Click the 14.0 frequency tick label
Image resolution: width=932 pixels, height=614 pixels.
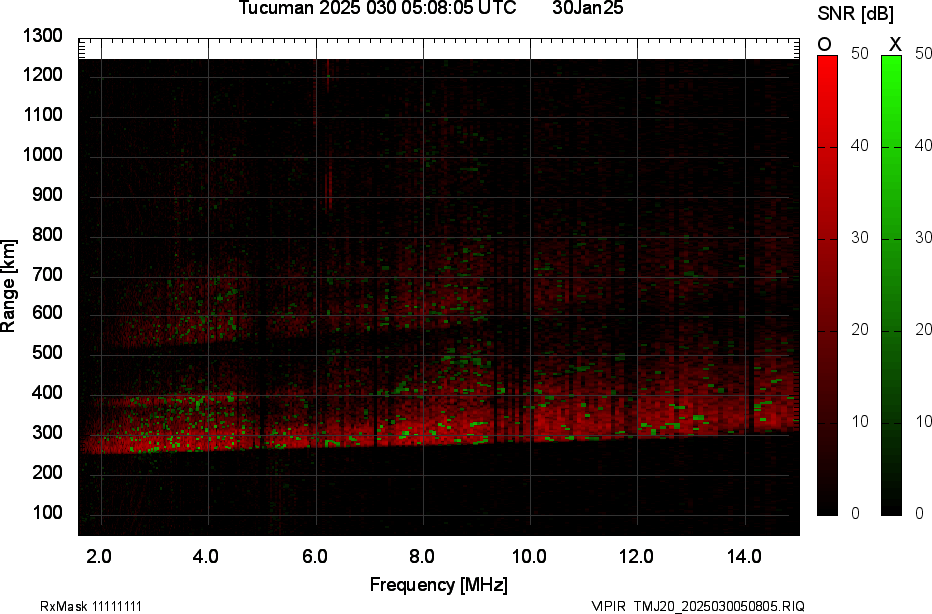(x=745, y=556)
